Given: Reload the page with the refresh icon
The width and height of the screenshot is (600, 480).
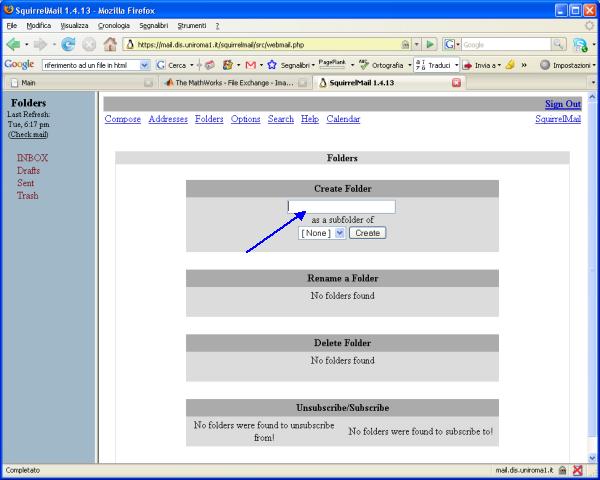Looking at the screenshot, I should pos(68,44).
